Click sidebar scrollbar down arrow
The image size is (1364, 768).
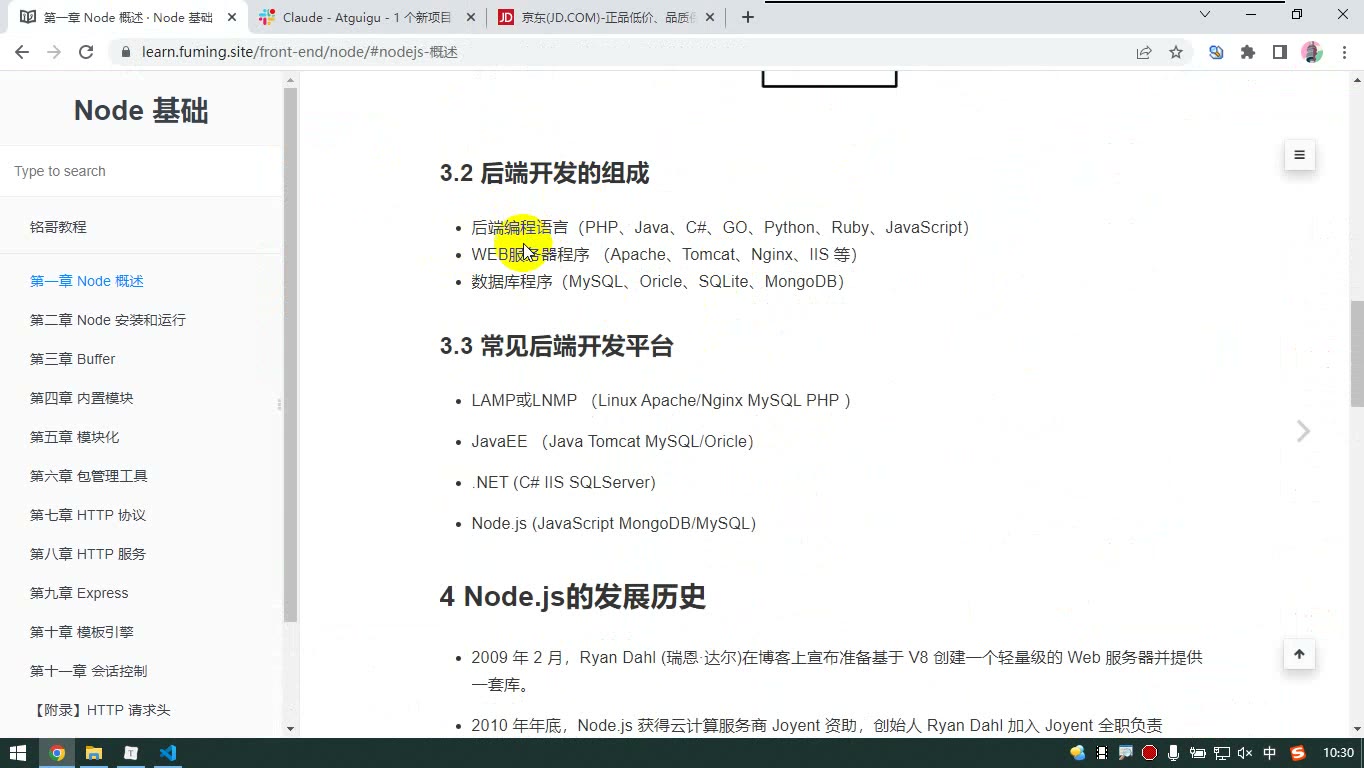pos(291,729)
